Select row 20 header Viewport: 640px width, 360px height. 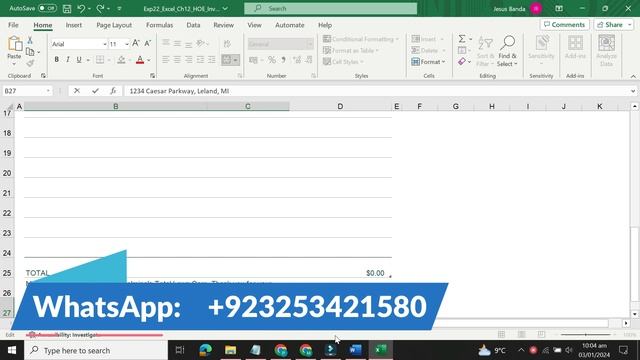[x=7, y=173]
